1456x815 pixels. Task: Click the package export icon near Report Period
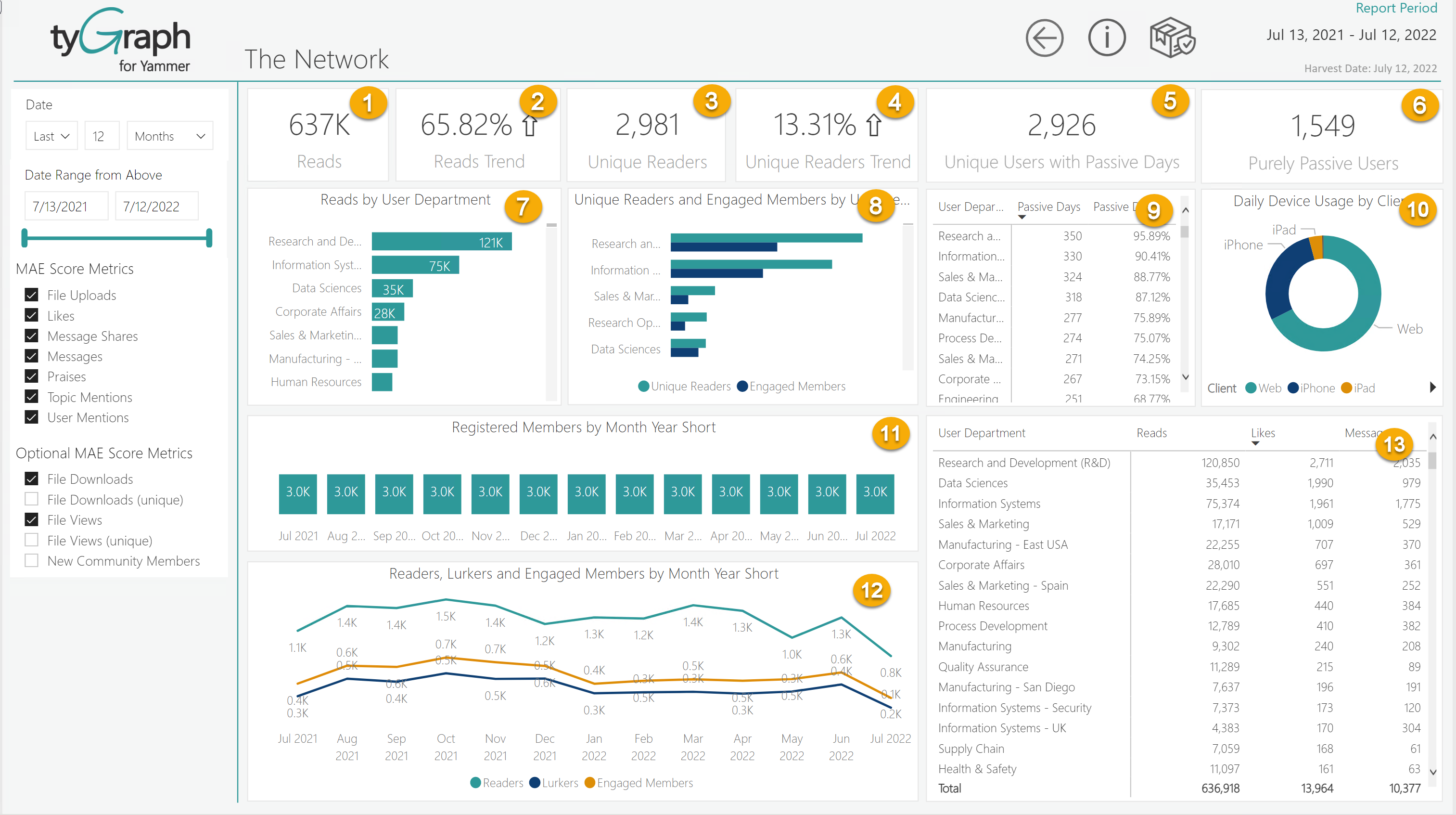tap(1171, 38)
